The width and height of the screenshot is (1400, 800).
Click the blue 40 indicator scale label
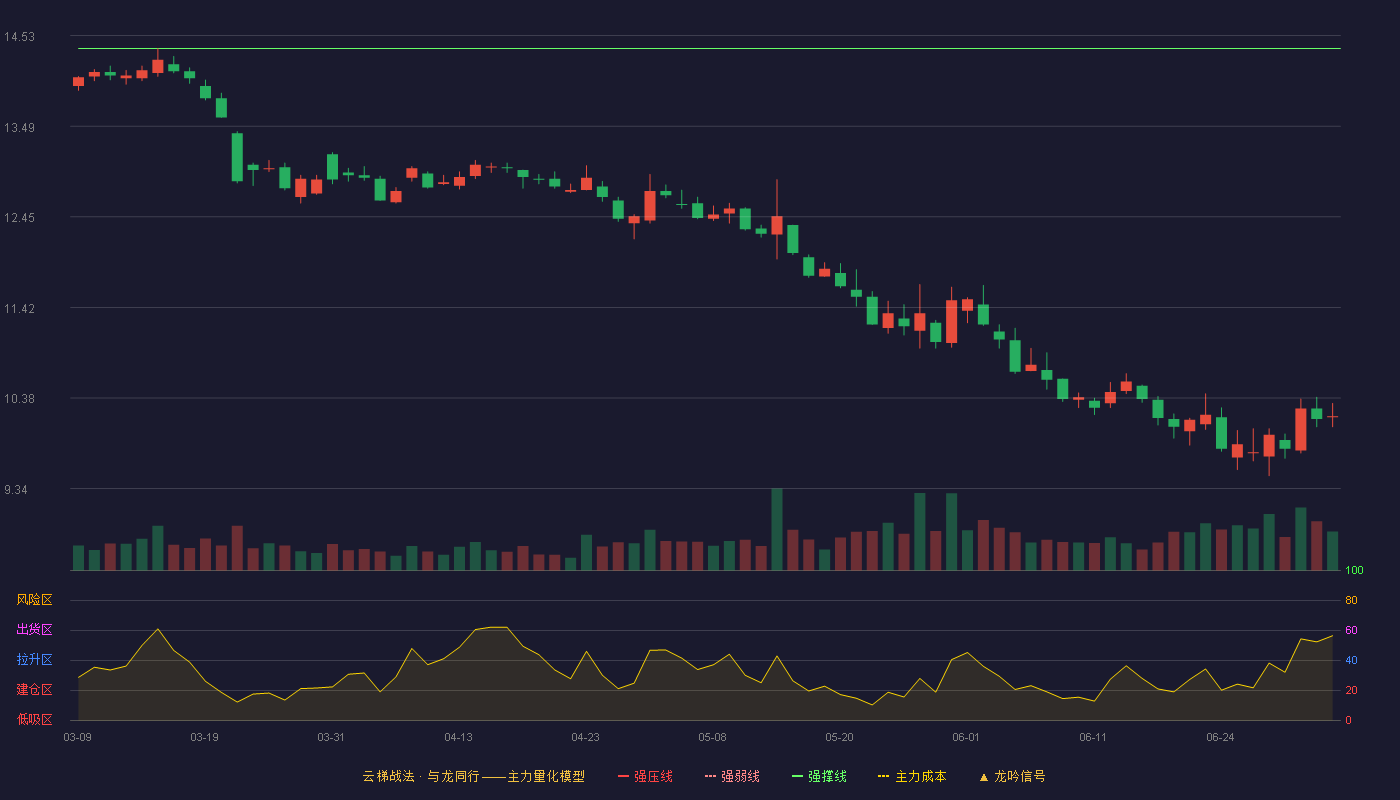click(1351, 660)
